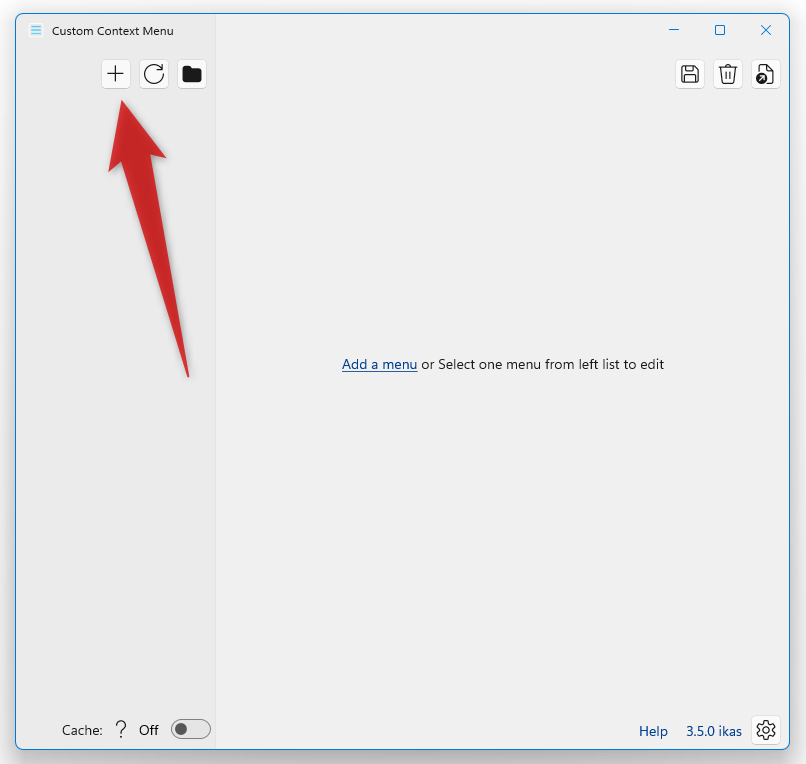806x764 pixels.
Task: Delete the menu with the trash can icon
Action: 728,74
